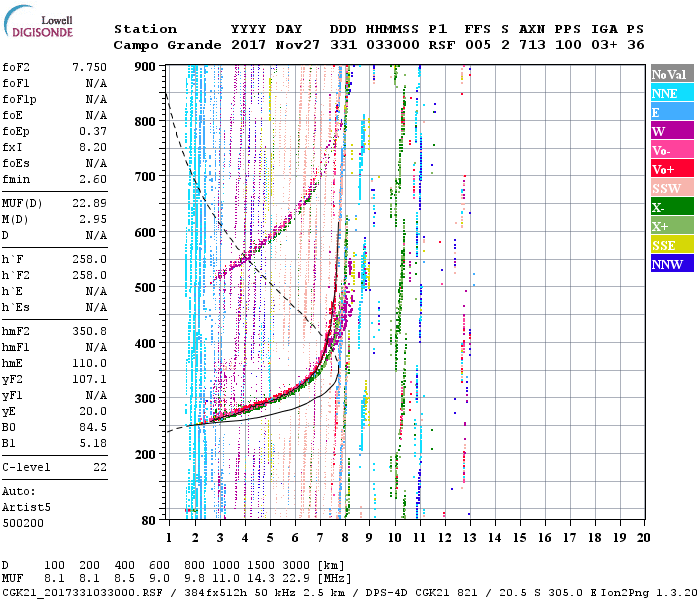This screenshot has height=600, width=700.
Task: Select the NNW blue legend swatch
Action: click(x=670, y=265)
